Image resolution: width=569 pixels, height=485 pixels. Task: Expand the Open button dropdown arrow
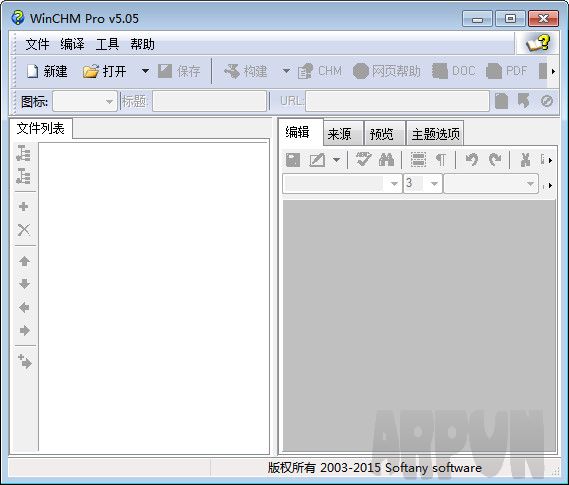point(145,71)
